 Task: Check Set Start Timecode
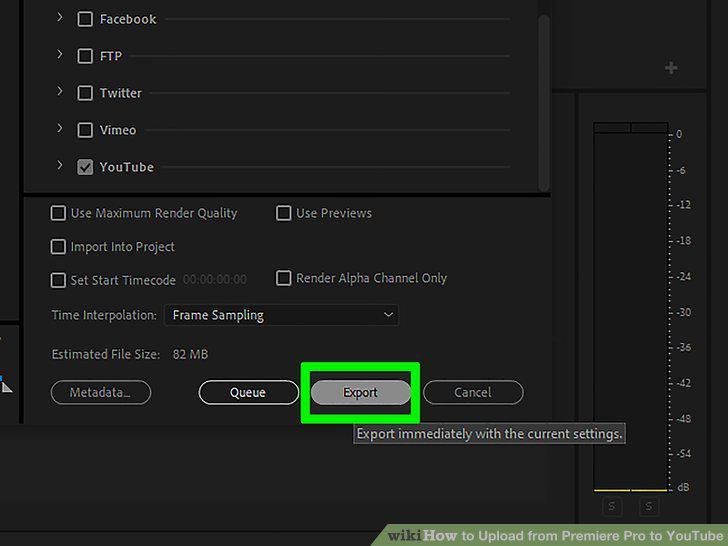(58, 280)
